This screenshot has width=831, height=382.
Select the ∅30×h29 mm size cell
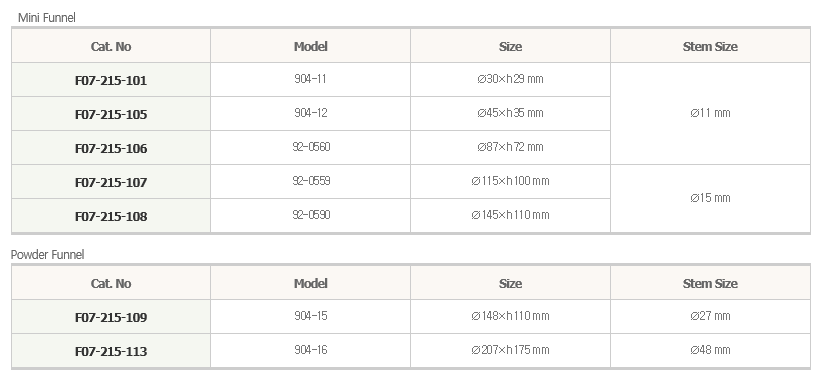pyautogui.click(x=510, y=79)
